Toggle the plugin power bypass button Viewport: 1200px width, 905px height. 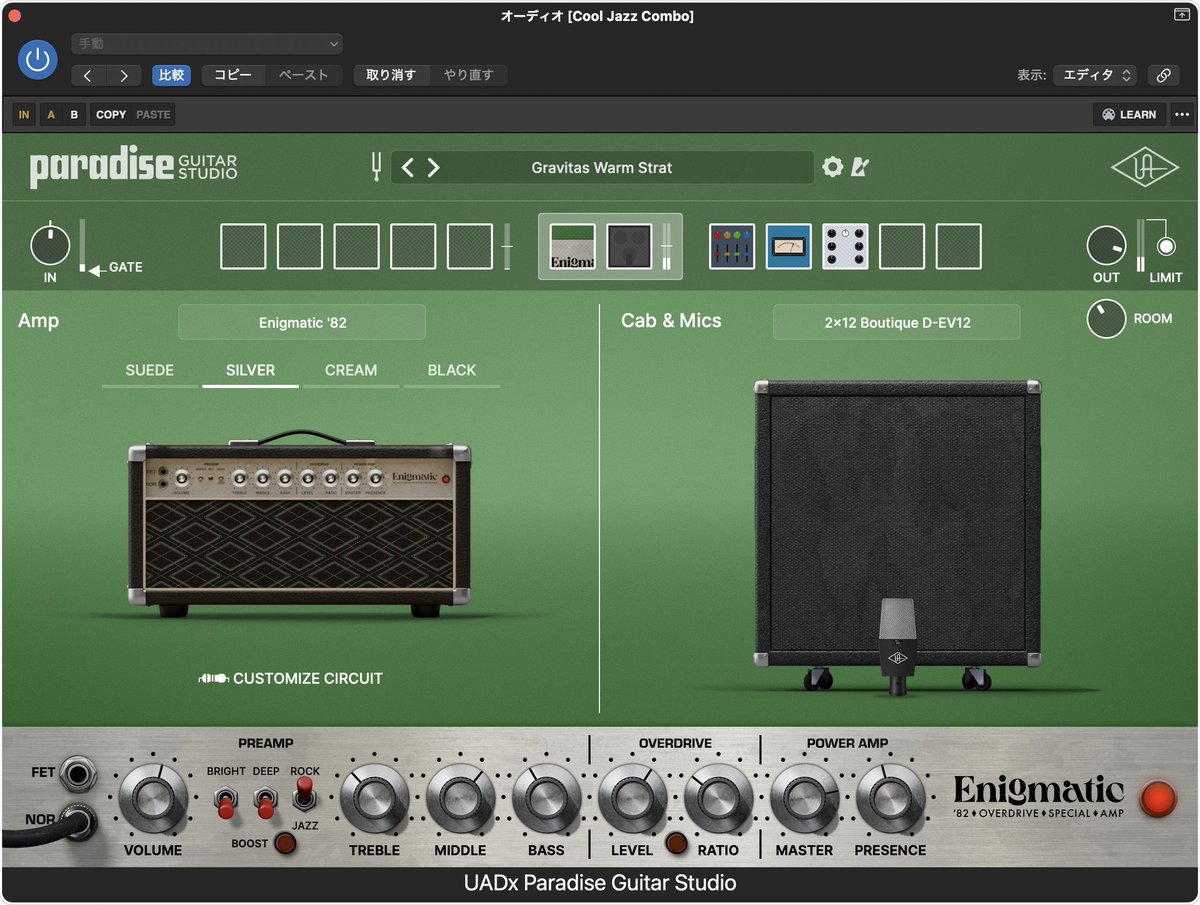pos(38,60)
